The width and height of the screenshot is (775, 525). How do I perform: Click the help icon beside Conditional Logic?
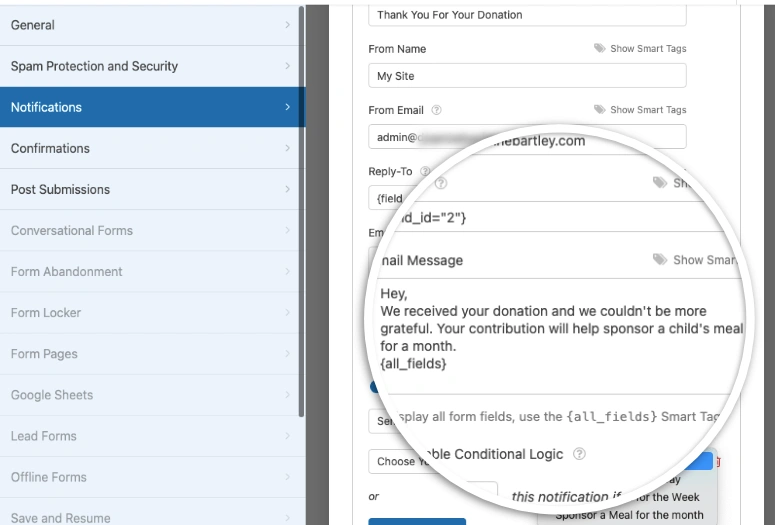point(580,454)
